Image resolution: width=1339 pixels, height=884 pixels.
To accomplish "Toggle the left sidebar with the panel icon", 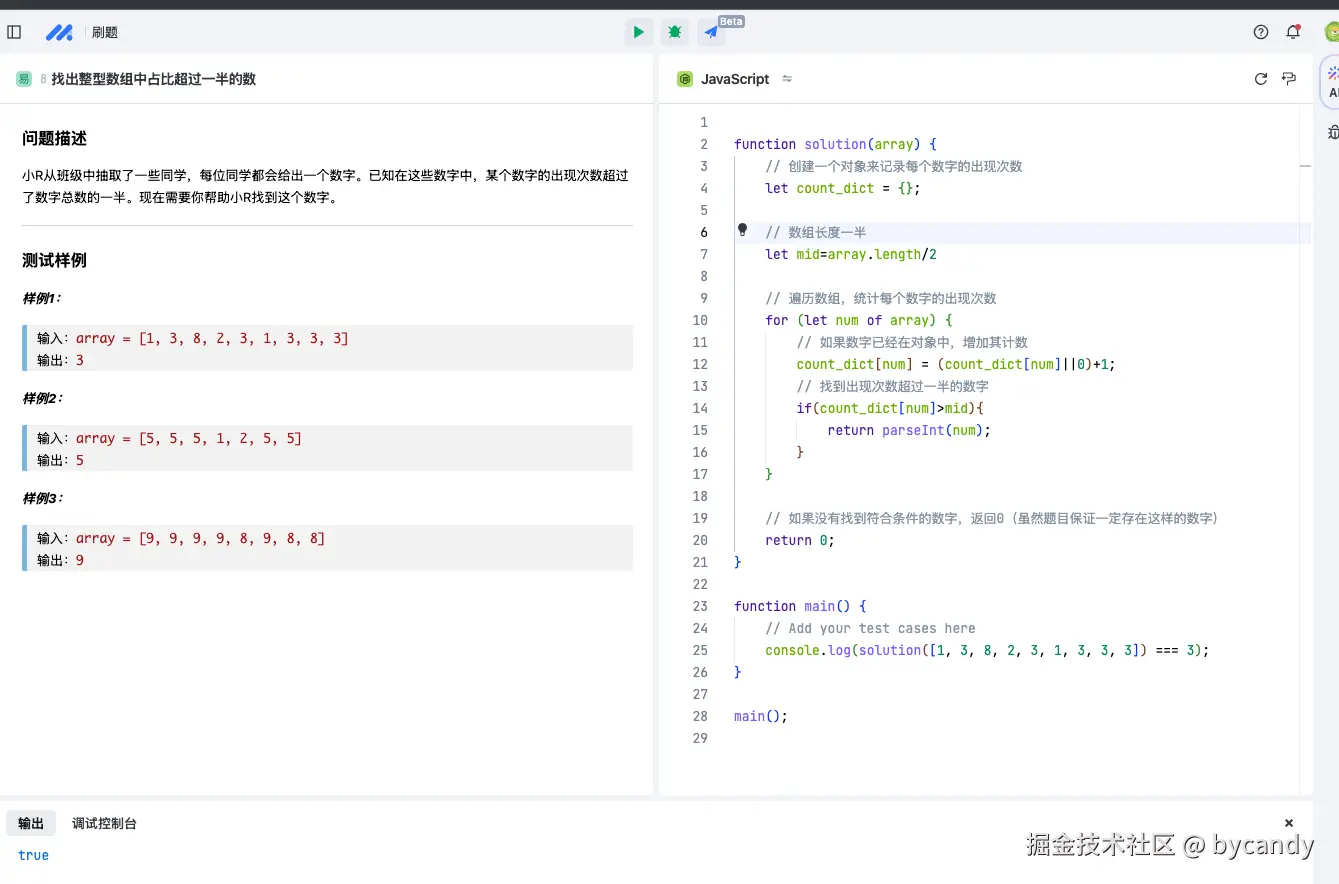I will (14, 31).
